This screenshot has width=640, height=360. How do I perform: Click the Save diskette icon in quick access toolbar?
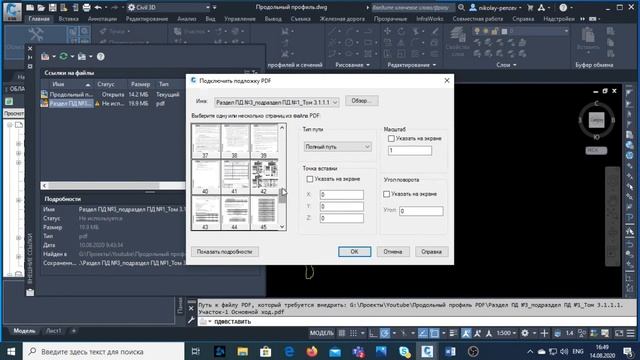(x=52, y=7)
